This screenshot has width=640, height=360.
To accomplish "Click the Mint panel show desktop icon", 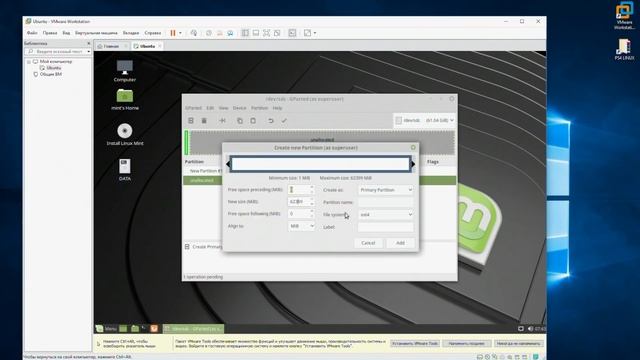I will (123, 329).
